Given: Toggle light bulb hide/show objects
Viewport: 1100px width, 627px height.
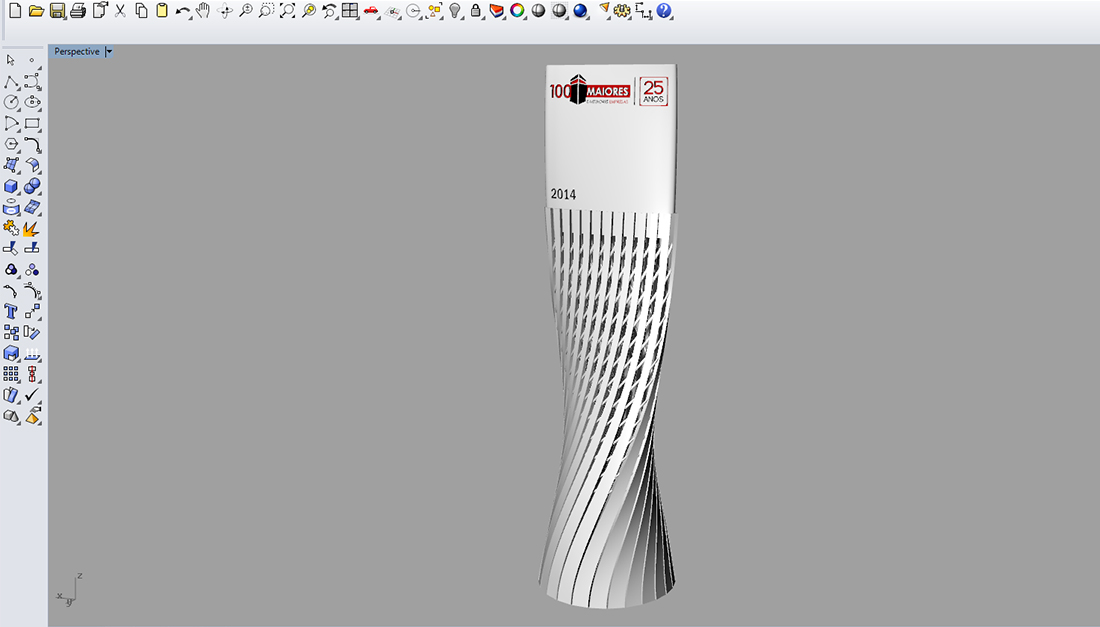Looking at the screenshot, I should coord(455,11).
